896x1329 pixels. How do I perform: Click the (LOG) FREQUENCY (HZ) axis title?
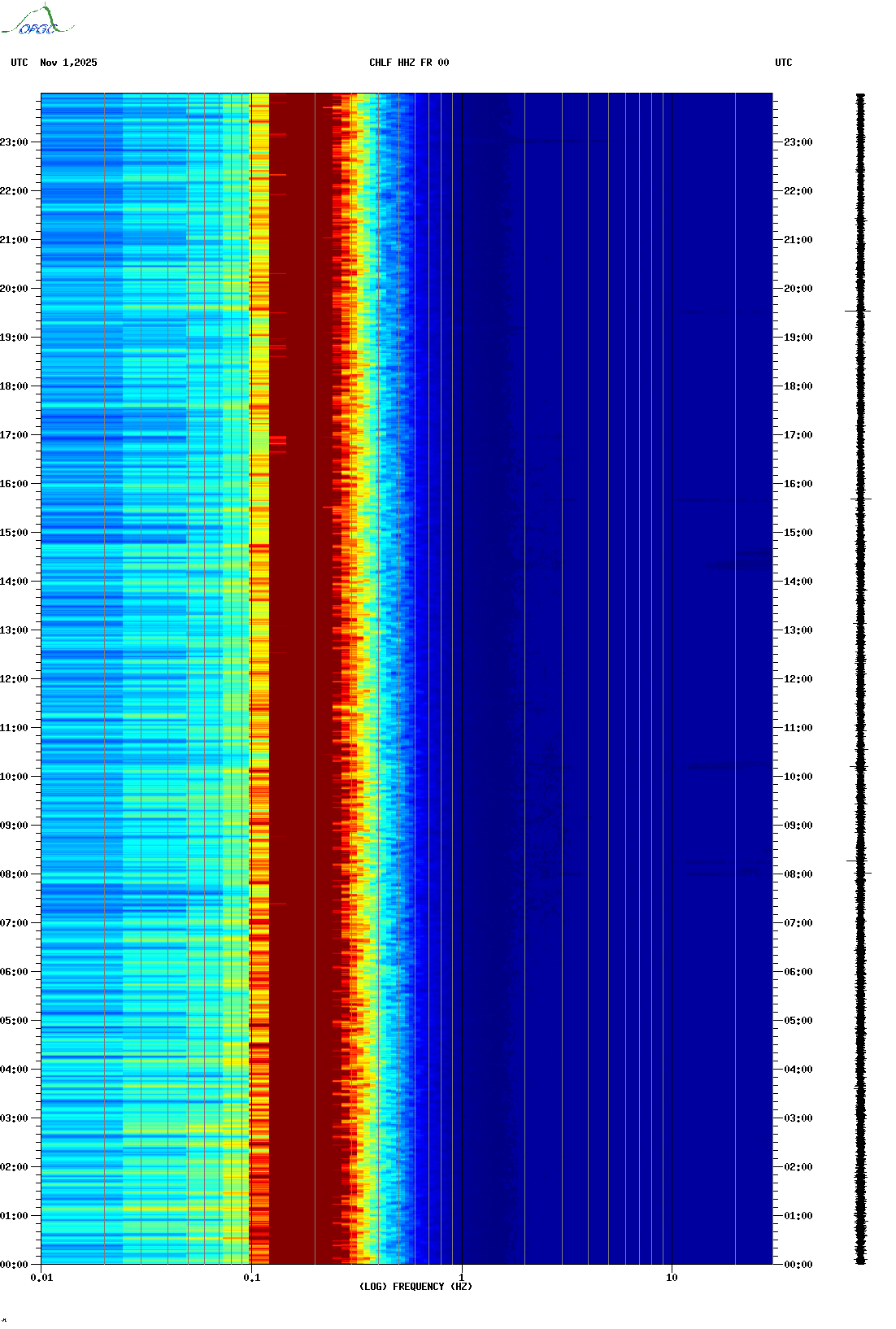415,1287
